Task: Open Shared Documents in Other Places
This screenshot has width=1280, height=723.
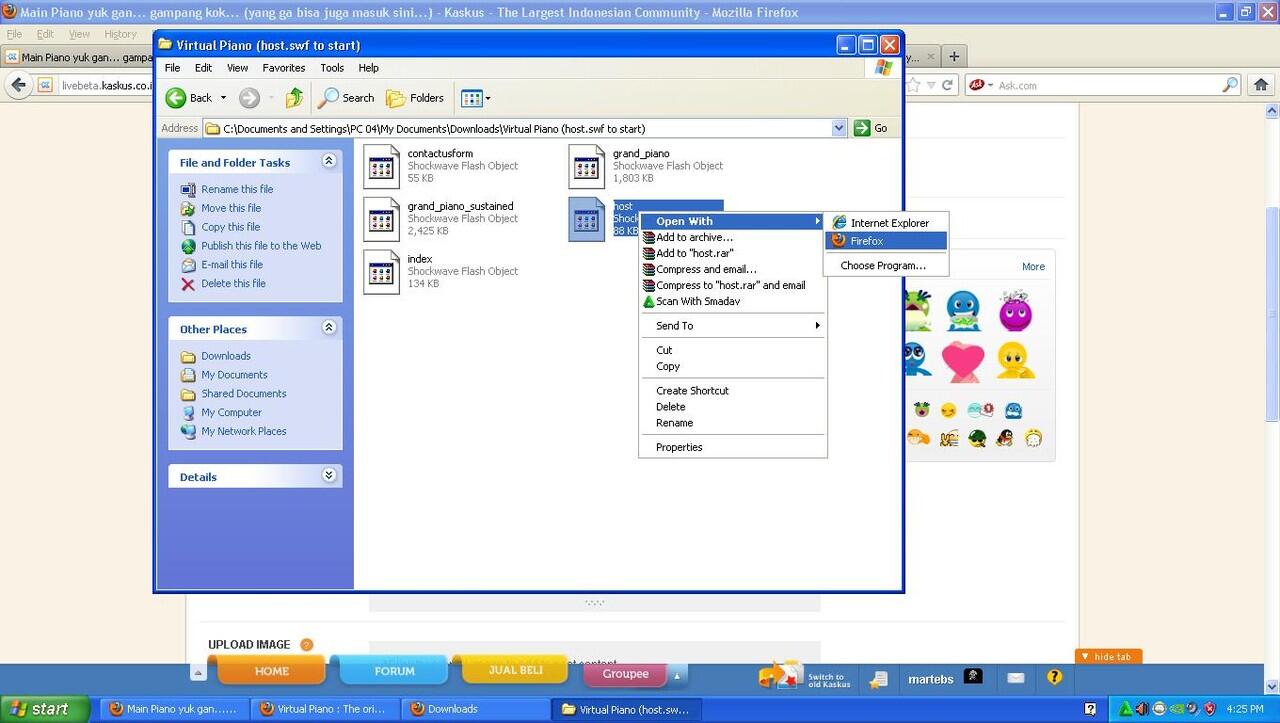Action: click(x=244, y=394)
